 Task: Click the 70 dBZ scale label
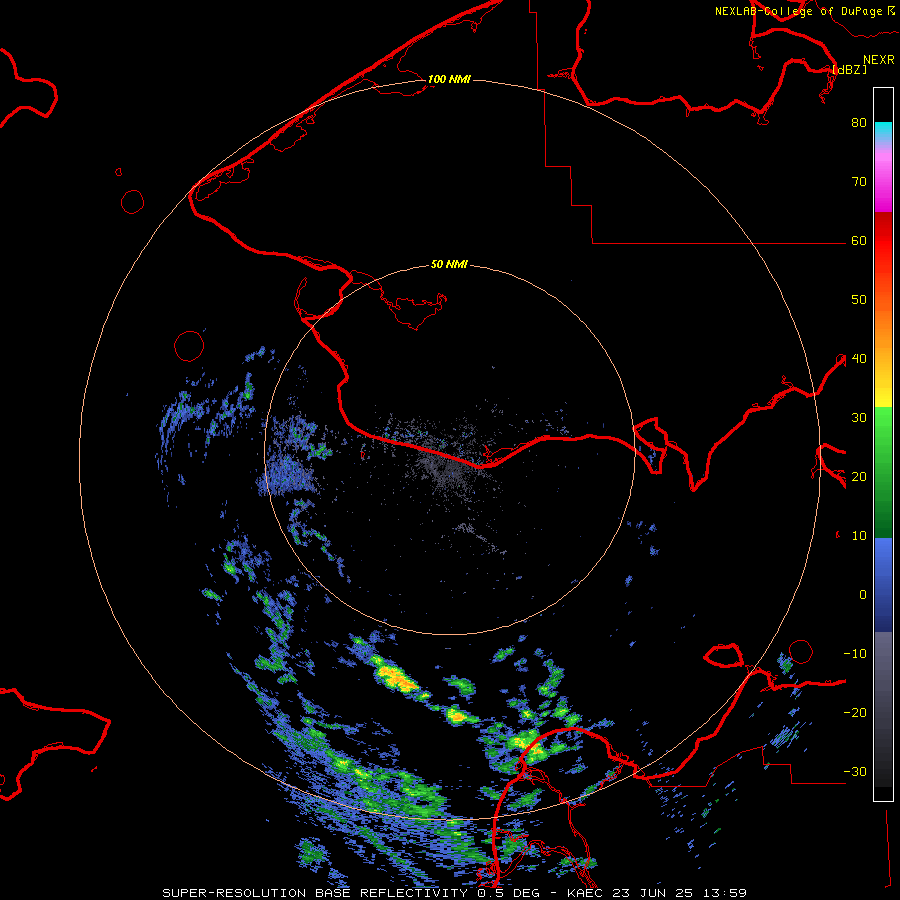click(x=859, y=182)
